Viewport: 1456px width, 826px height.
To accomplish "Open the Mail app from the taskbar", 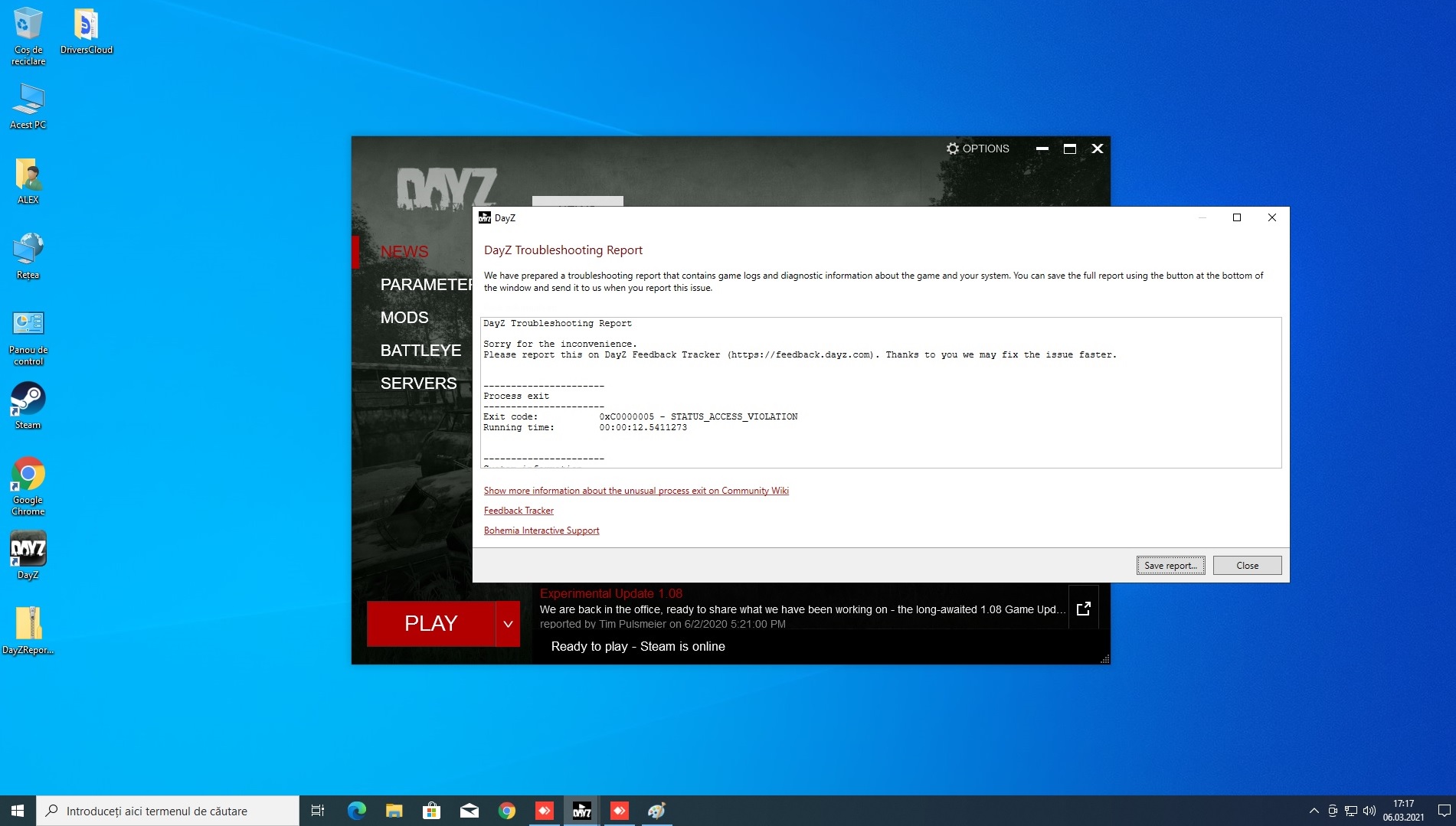I will pos(469,811).
